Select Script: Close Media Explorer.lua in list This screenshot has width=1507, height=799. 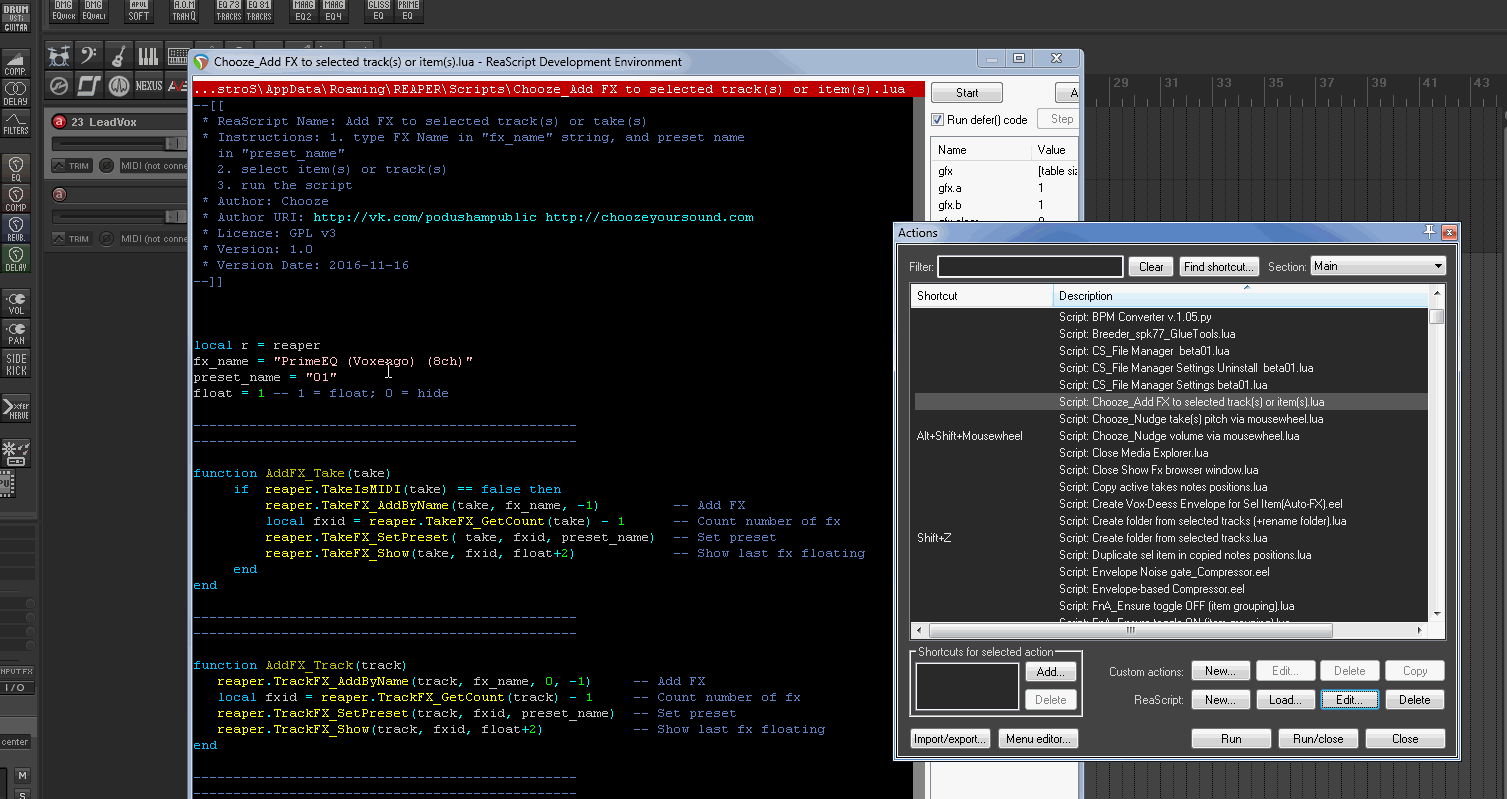[x=1133, y=453]
